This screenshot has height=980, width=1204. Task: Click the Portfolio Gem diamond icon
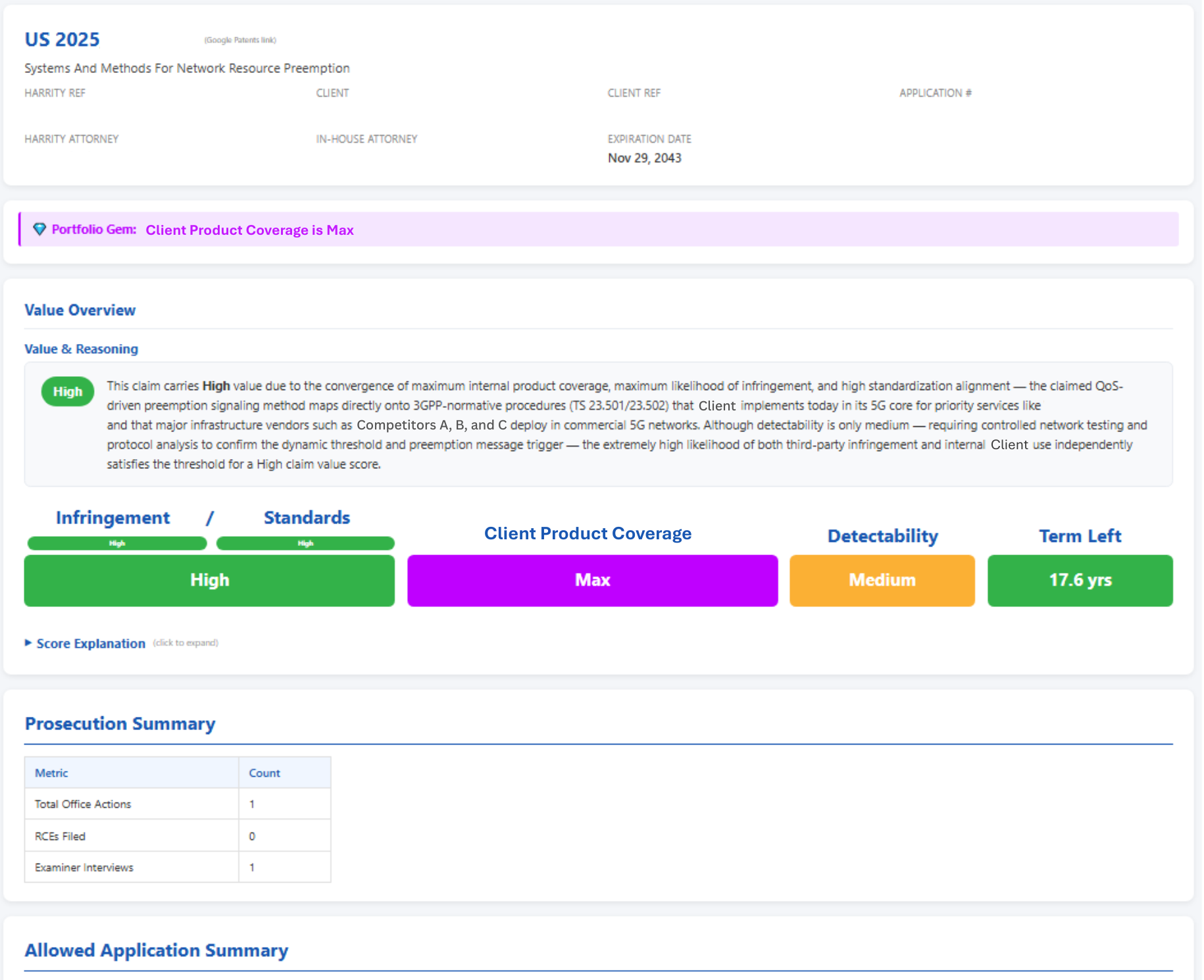(40, 230)
